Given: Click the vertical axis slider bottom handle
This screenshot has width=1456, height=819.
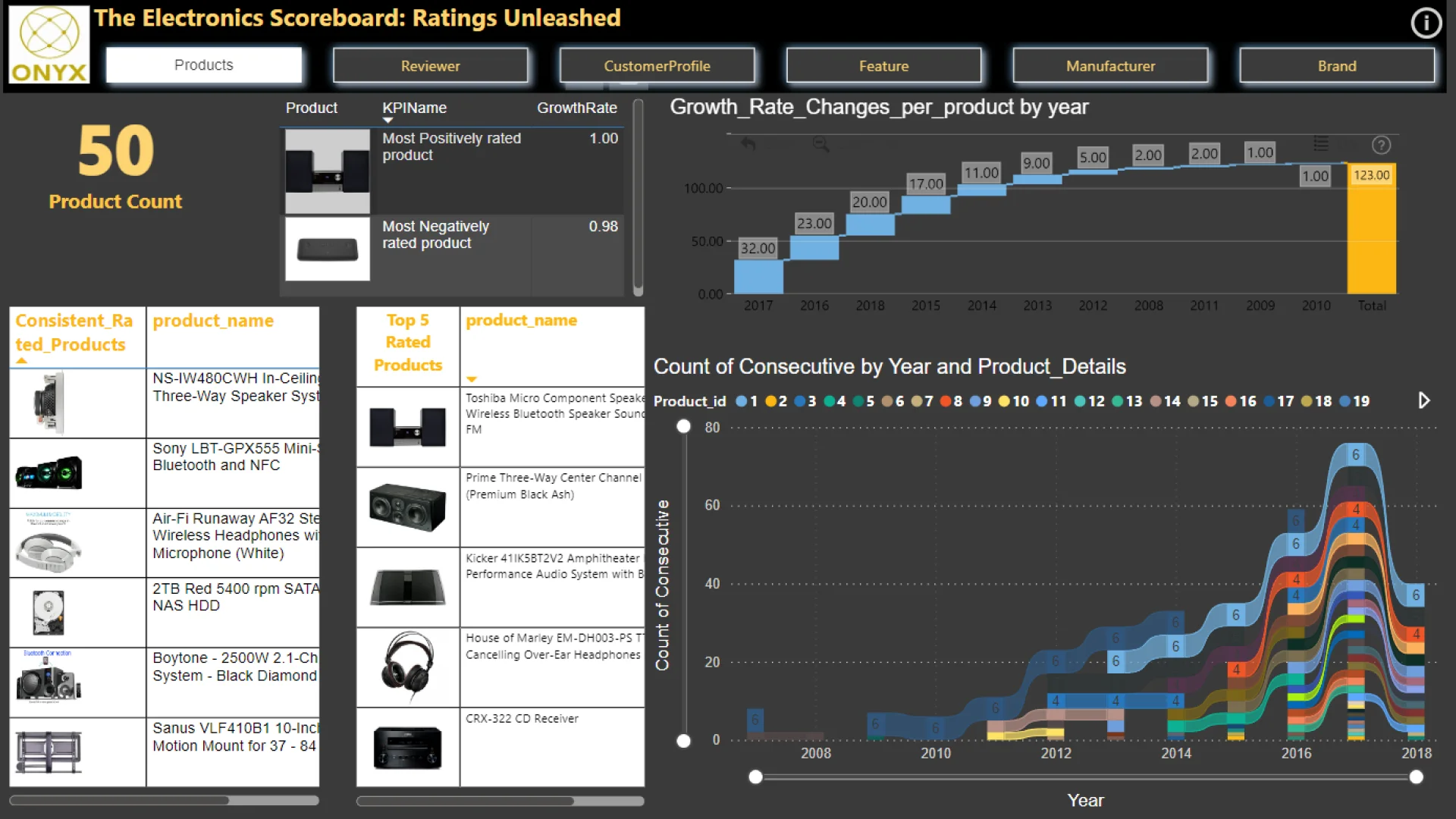Looking at the screenshot, I should [x=684, y=741].
